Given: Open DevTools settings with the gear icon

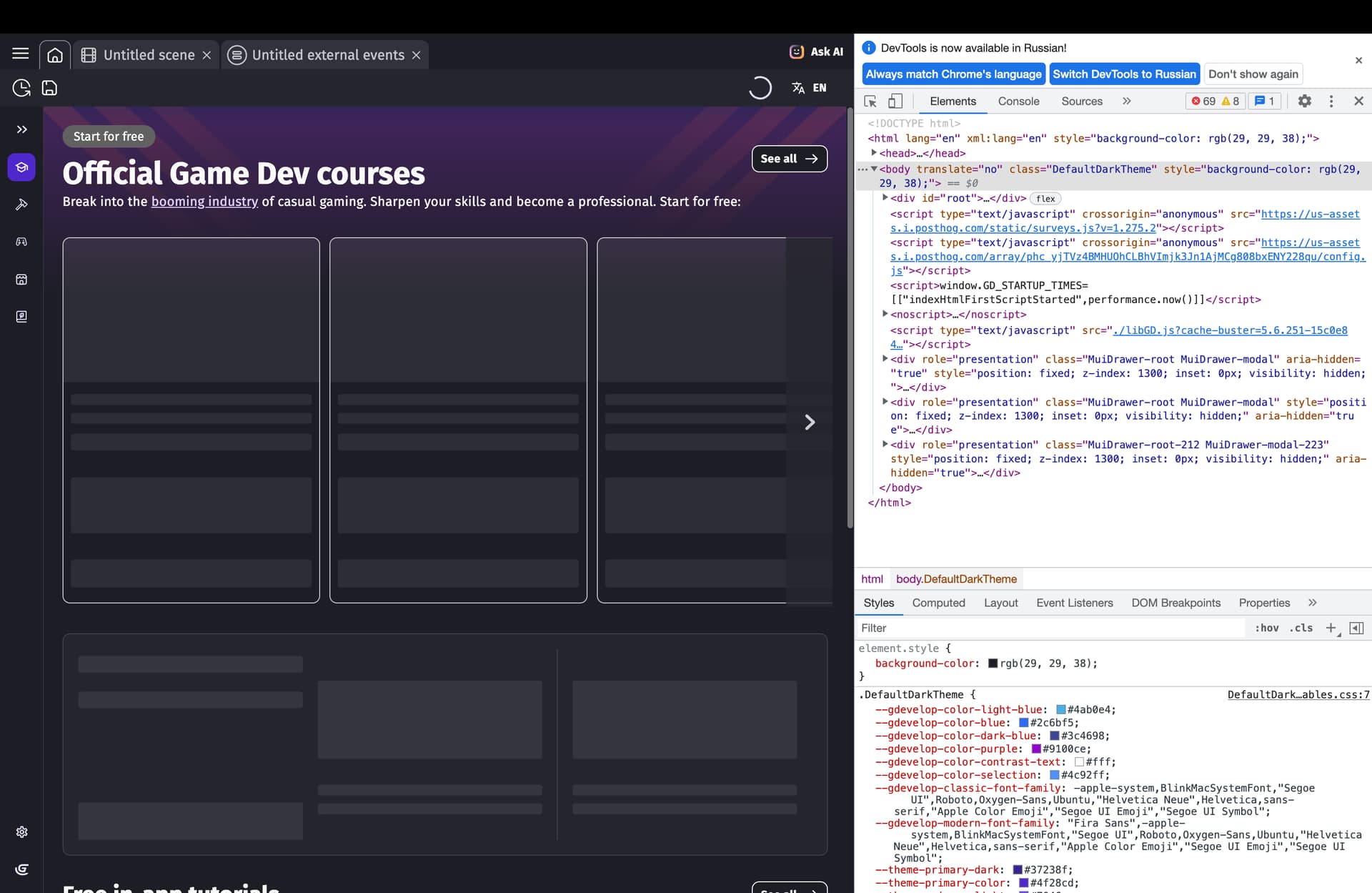Looking at the screenshot, I should [x=1305, y=101].
